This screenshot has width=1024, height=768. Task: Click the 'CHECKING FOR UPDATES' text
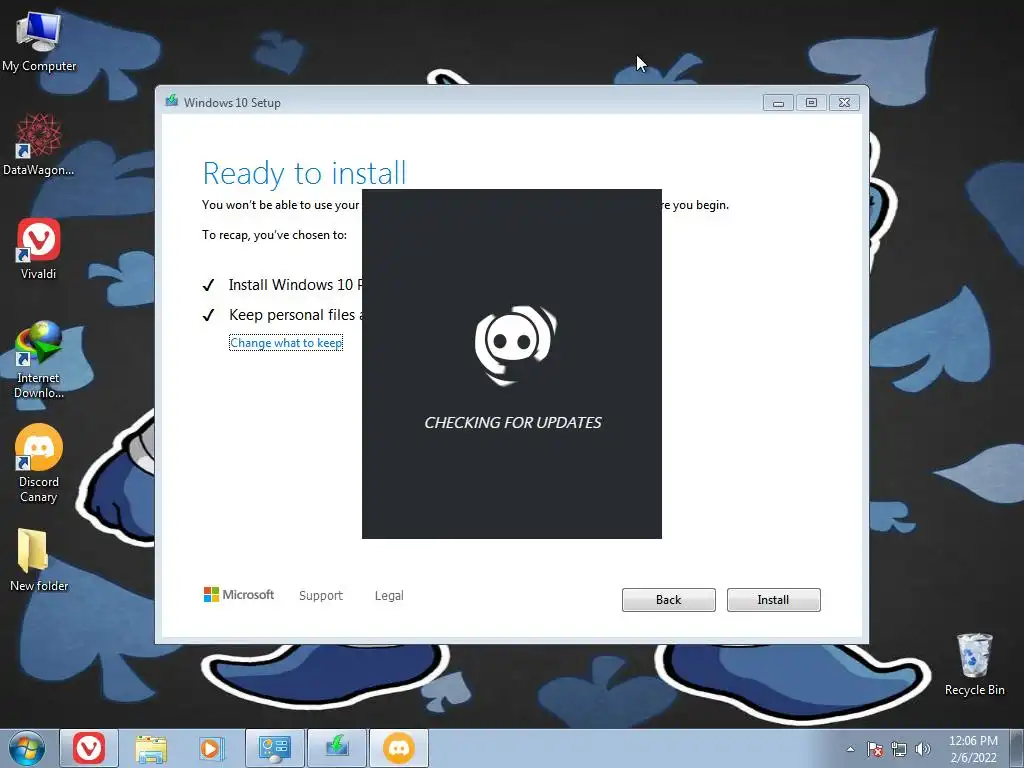[x=513, y=423]
